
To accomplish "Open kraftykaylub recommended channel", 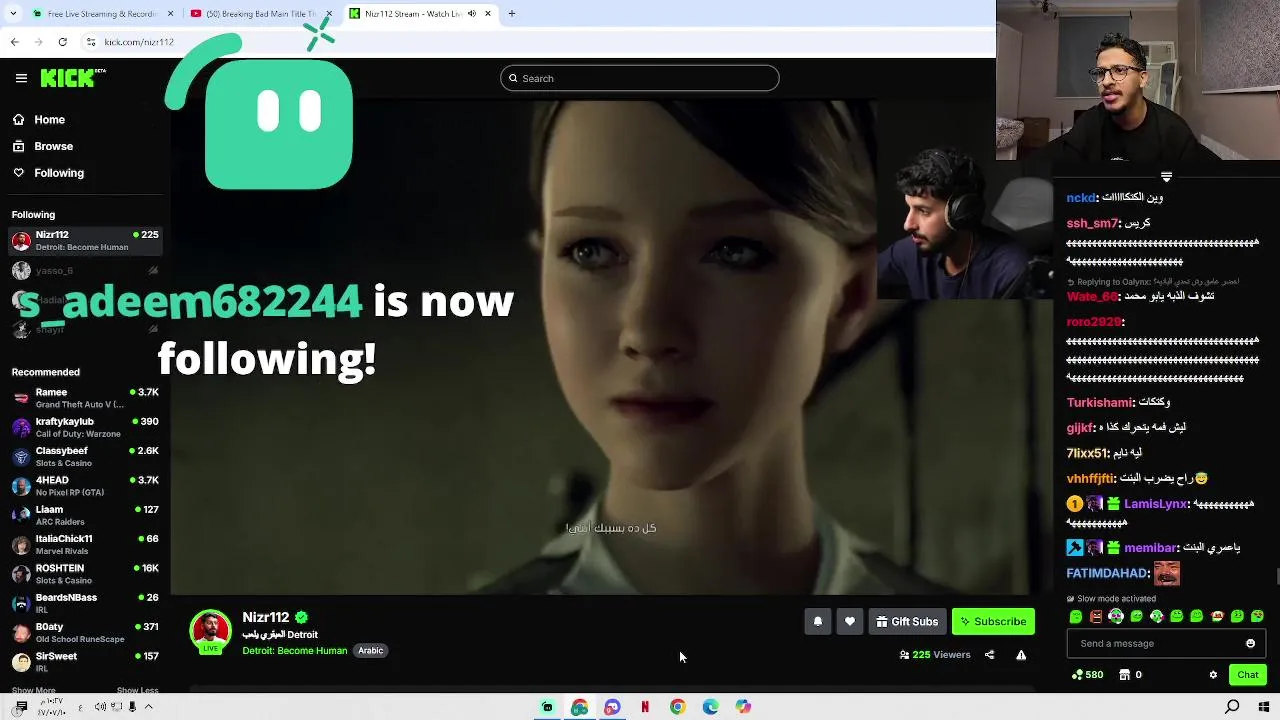I will [x=85, y=428].
